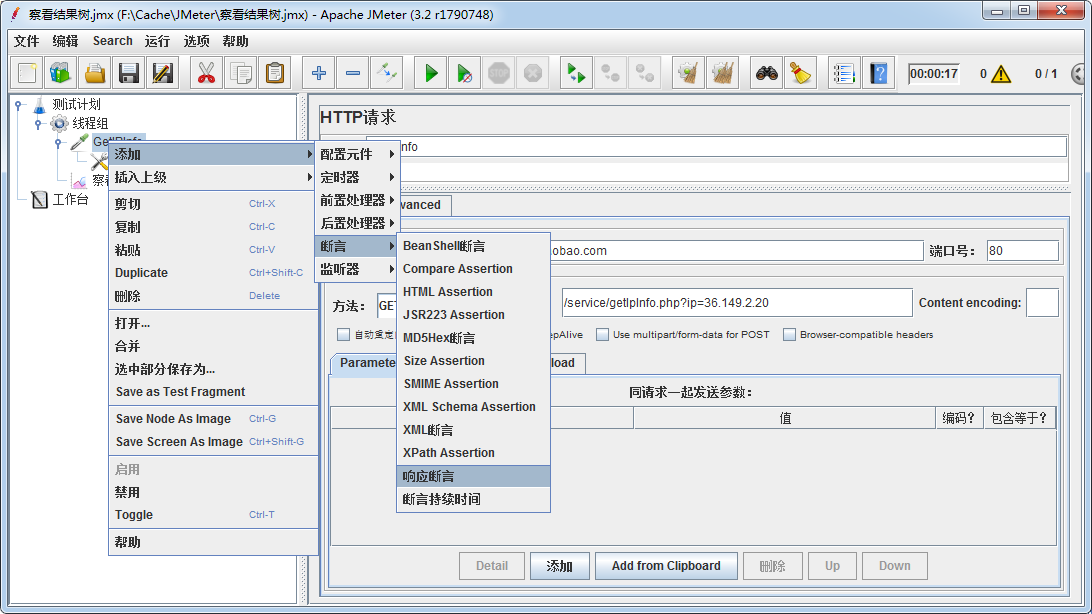The height and width of the screenshot is (614, 1092).
Task: Open the 监听器 submenu
Action: 357,269
